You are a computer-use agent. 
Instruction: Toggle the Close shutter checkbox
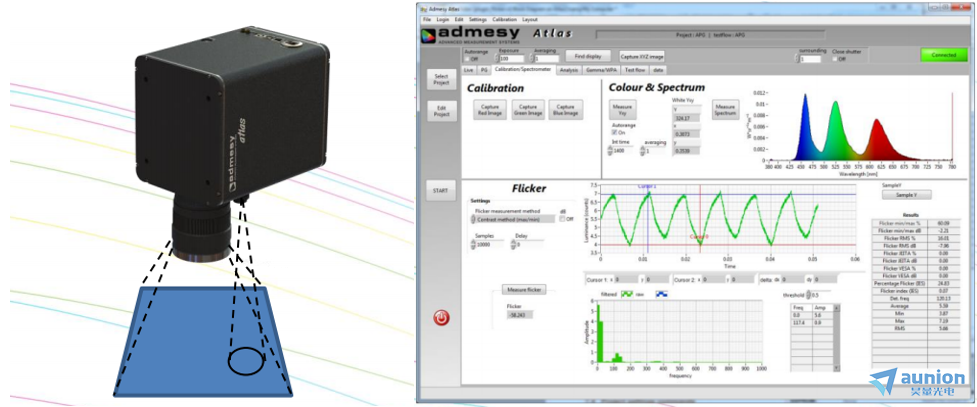pos(835,59)
